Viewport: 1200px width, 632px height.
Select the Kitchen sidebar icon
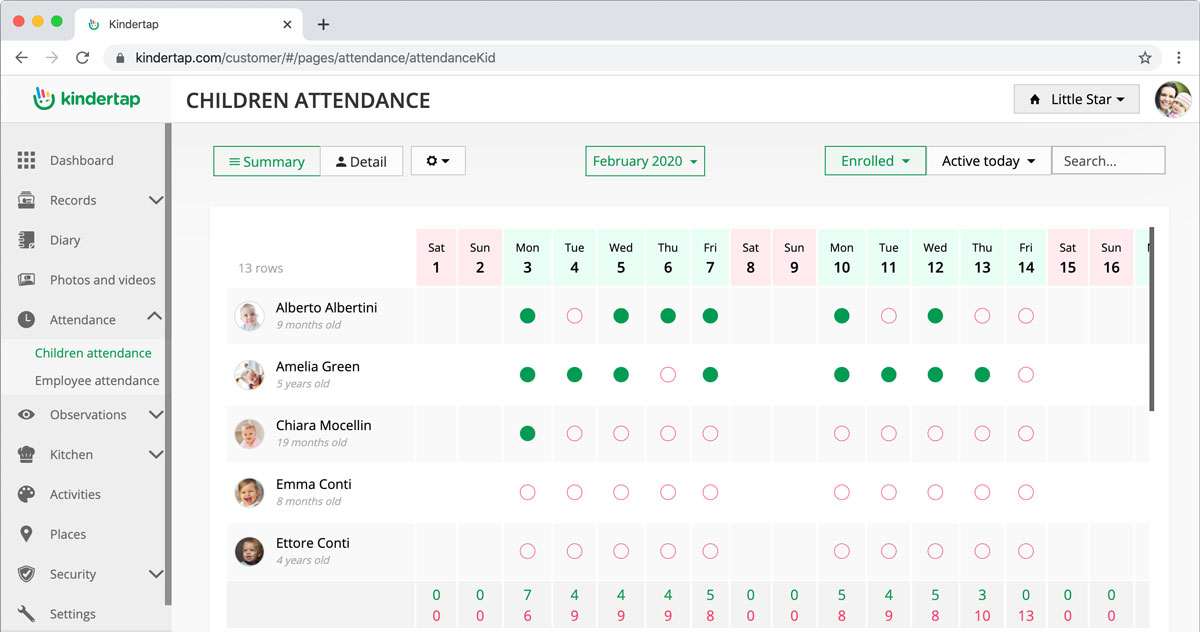(27, 454)
